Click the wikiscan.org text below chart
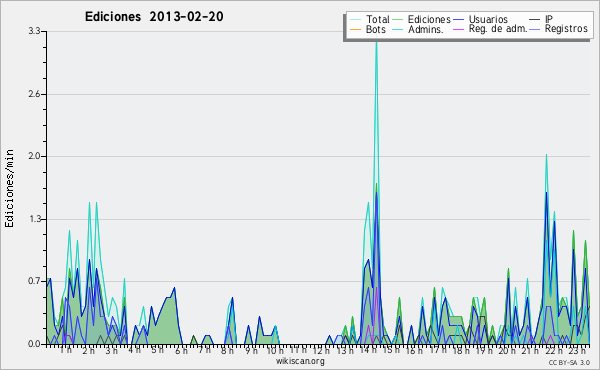 pos(300,361)
